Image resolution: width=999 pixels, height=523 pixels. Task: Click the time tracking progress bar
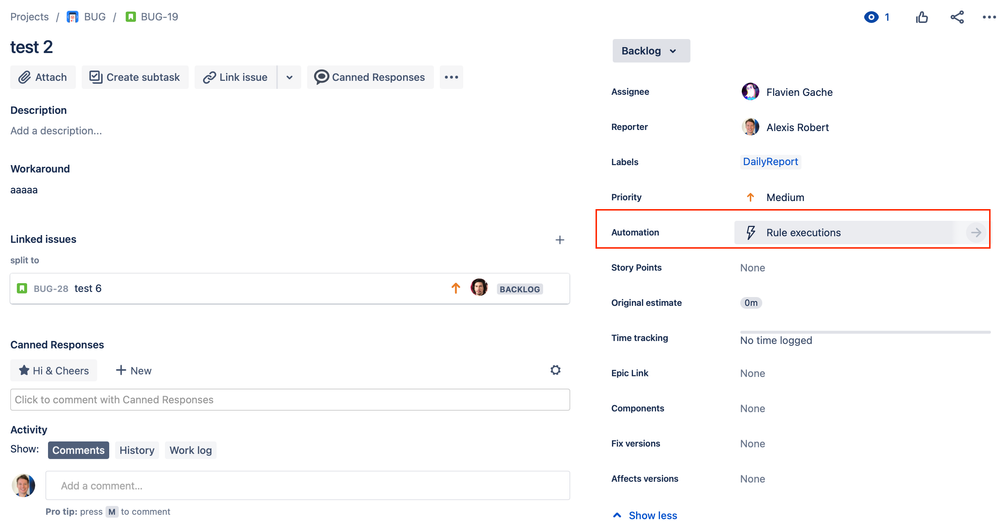865,332
